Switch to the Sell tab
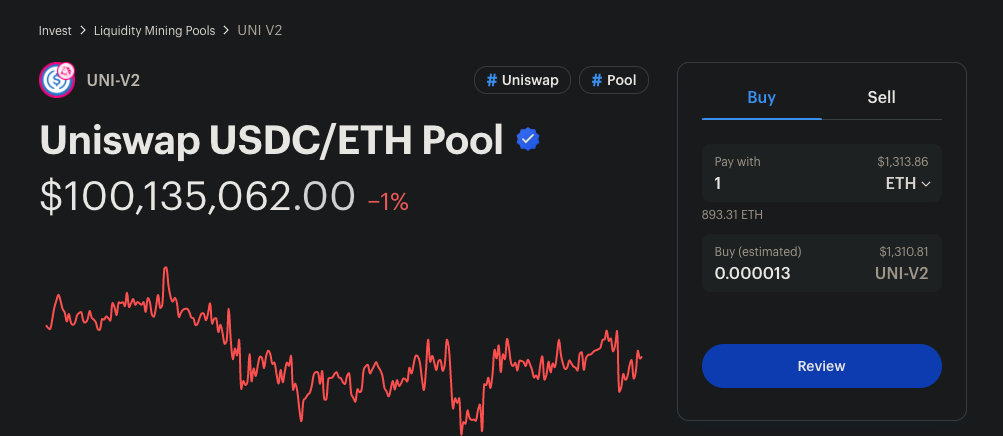Screen dimensions: 1003x436 pyautogui.click(x=881, y=98)
